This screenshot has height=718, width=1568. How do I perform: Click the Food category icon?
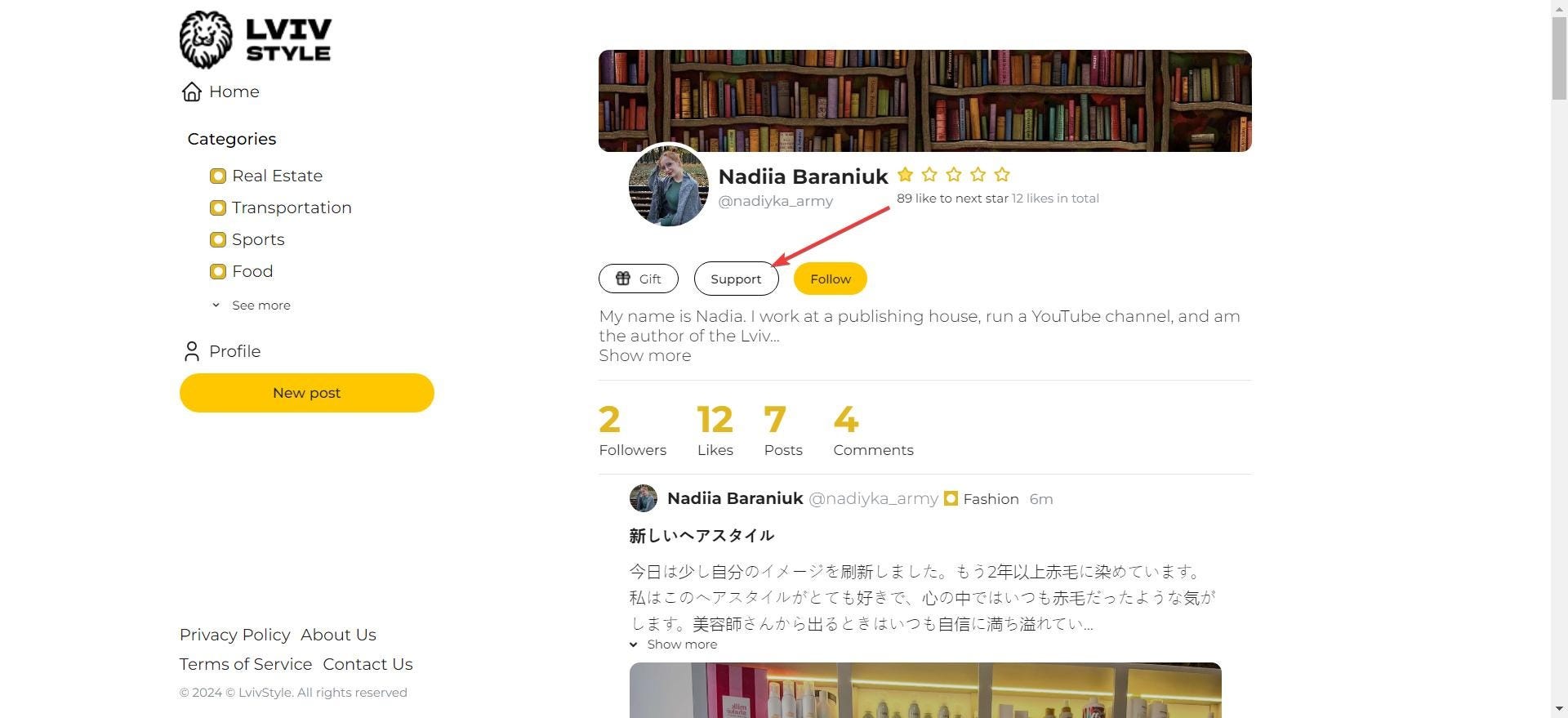click(217, 271)
